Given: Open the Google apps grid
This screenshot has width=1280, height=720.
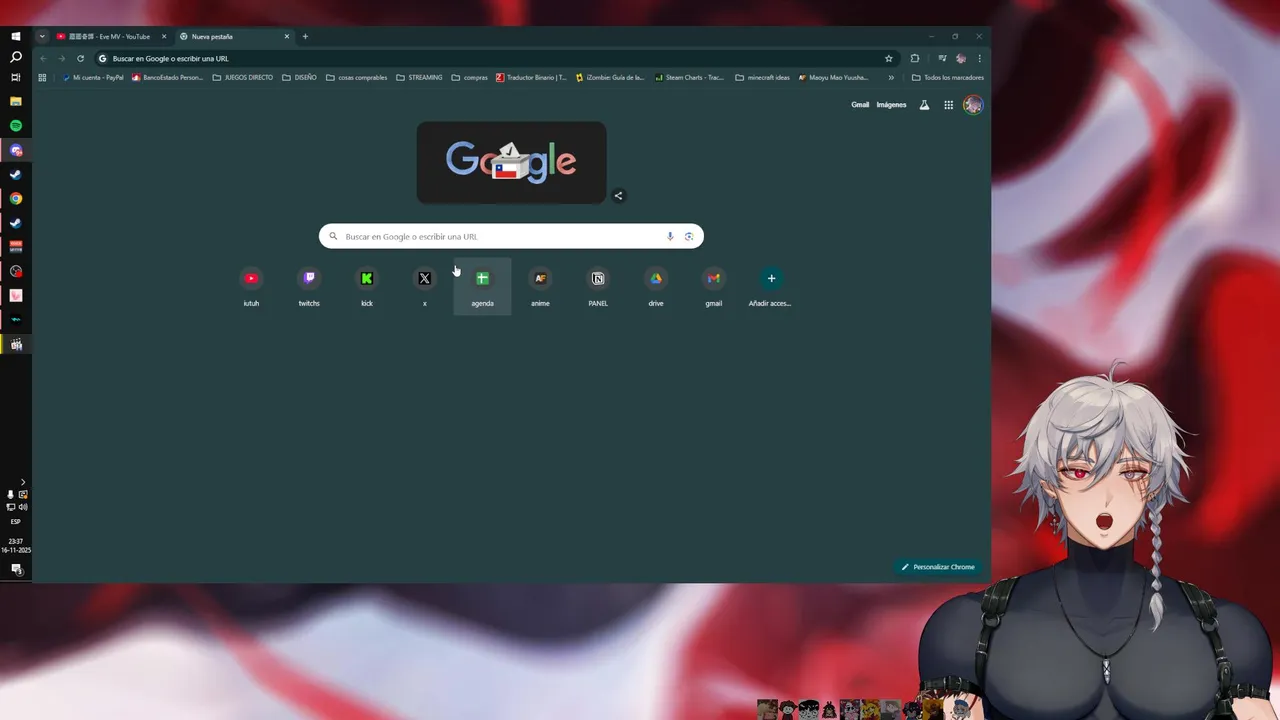Looking at the screenshot, I should 948,105.
